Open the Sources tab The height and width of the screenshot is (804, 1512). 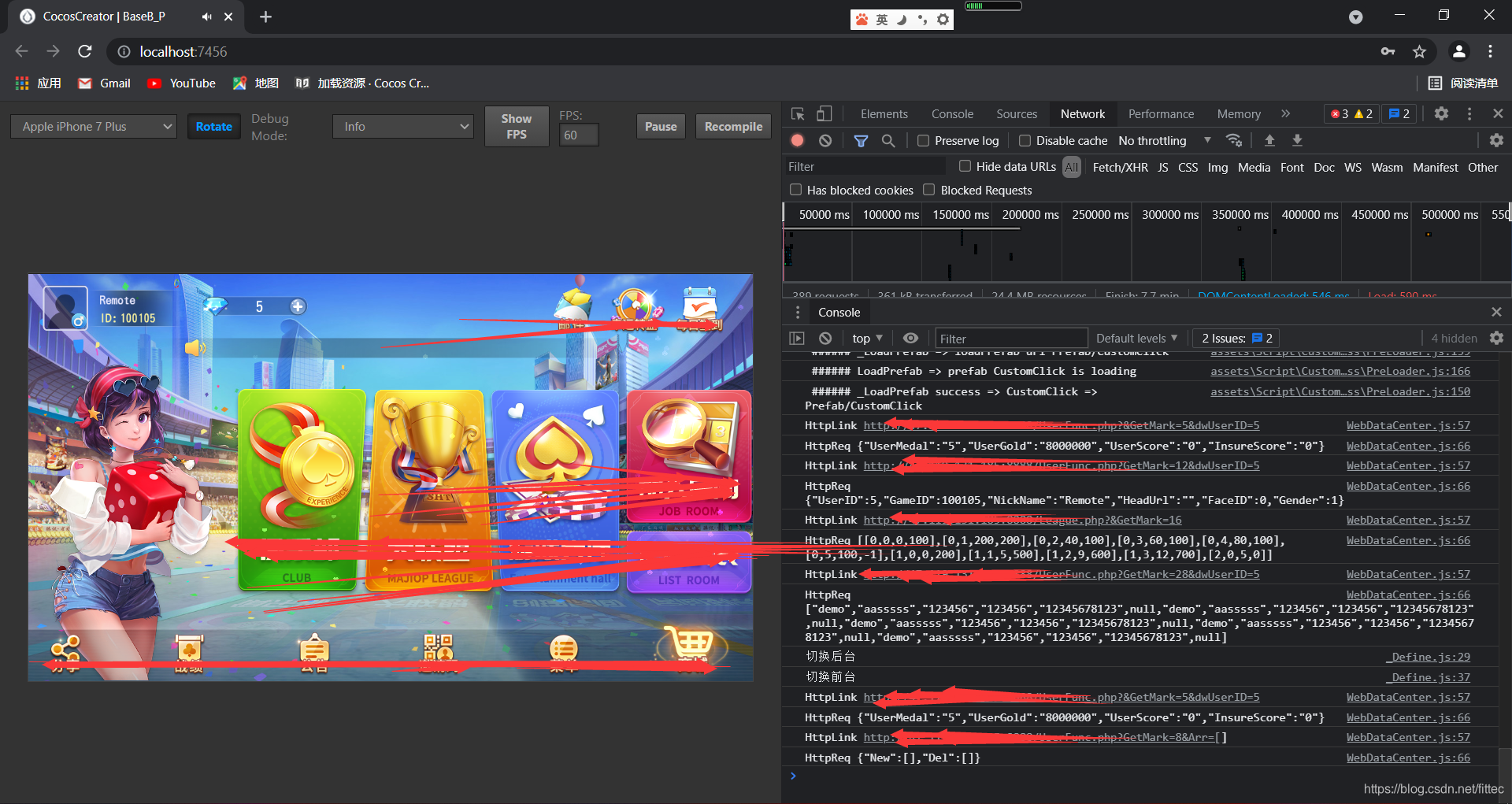pyautogui.click(x=1016, y=113)
